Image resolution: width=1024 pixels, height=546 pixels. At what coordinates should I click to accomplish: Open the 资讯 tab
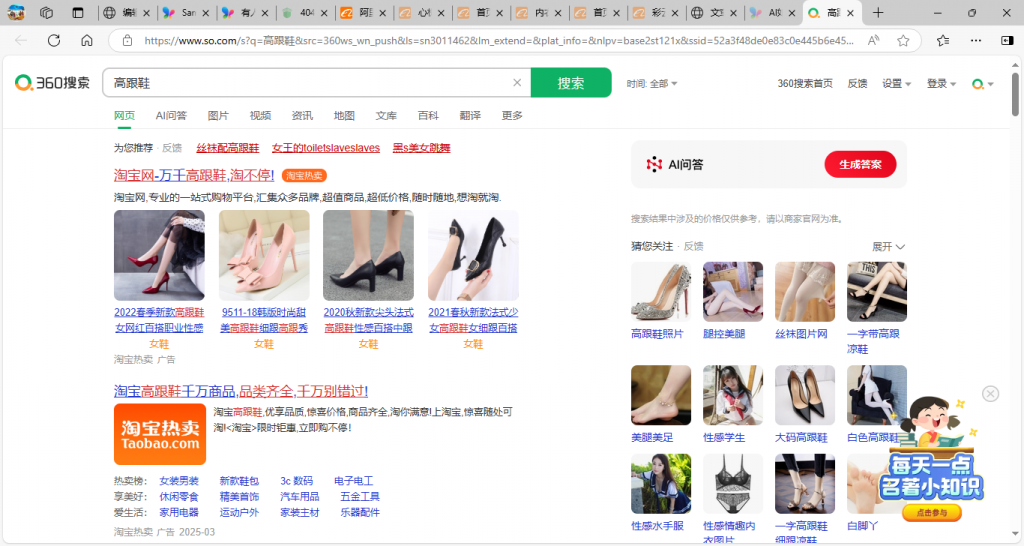point(302,116)
